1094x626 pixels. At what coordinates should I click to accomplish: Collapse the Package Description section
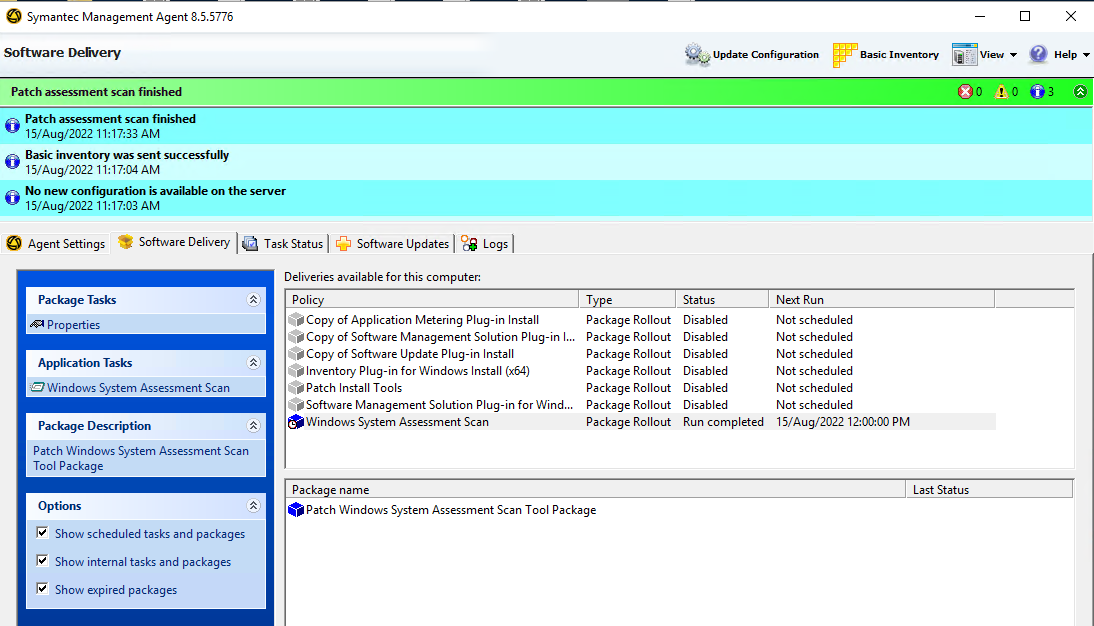click(x=253, y=425)
